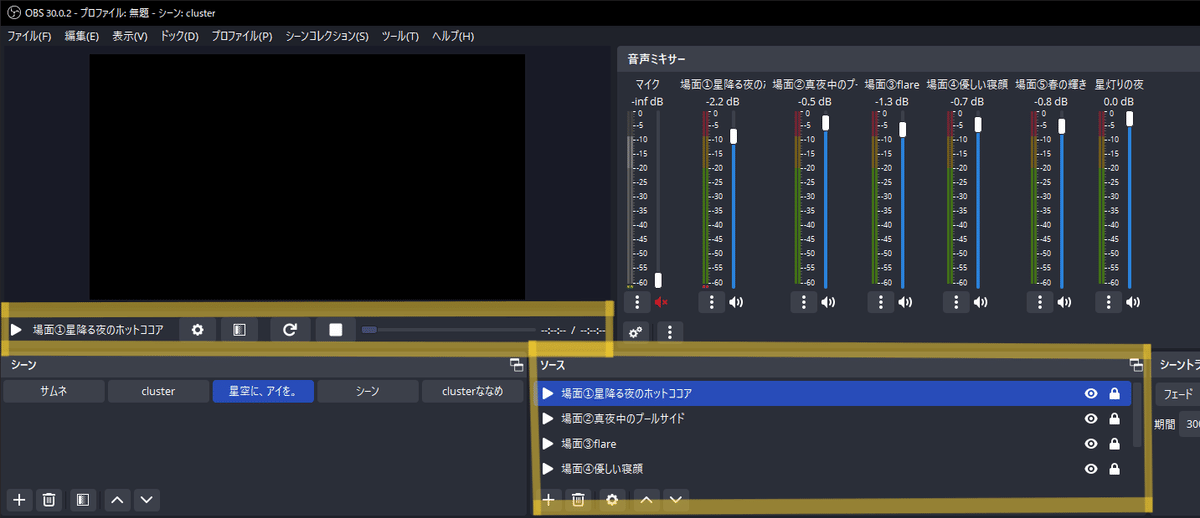1200x518 pixels.
Task: Open マイク channel options menu
Action: tap(636, 302)
